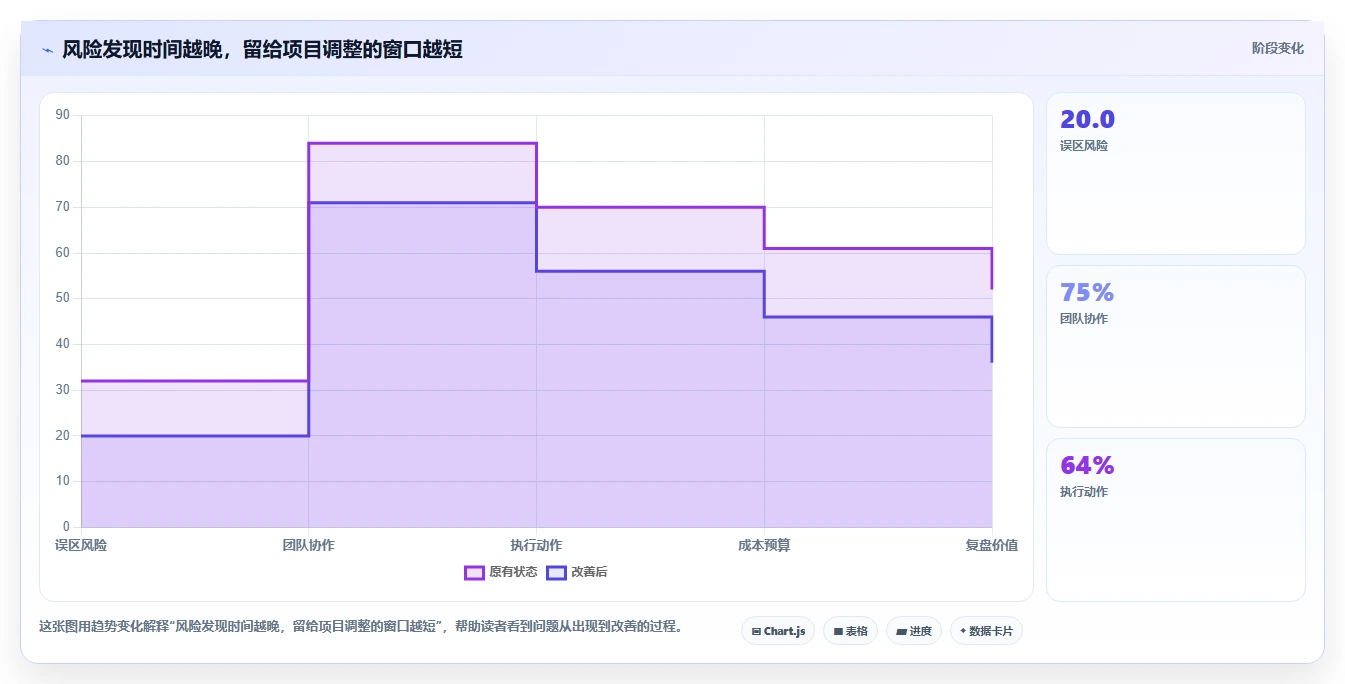Click the 50 y-axis tick label
Image resolution: width=1345 pixels, height=684 pixels.
(63, 298)
